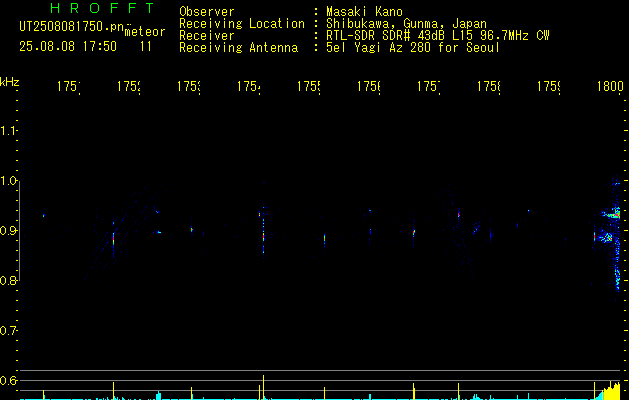Click the Observer label
The height and width of the screenshot is (400, 629).
(207, 11)
